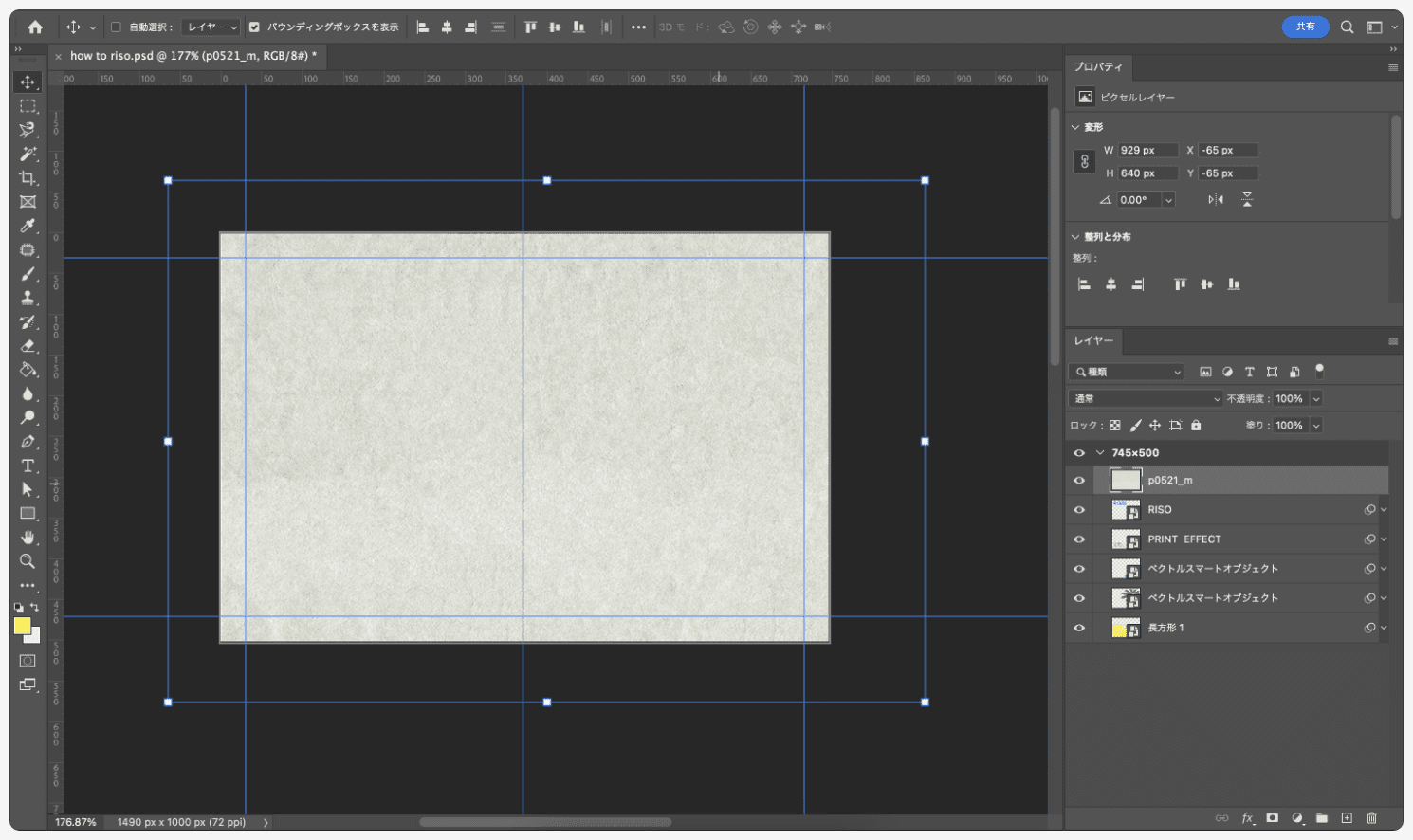Change the screen mode
Screen dimensions: 1413x840
(x=28, y=685)
